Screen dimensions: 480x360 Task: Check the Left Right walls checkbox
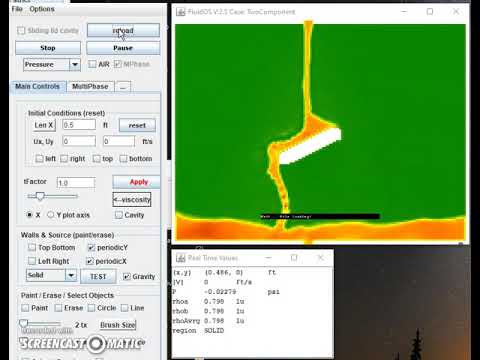point(32,261)
